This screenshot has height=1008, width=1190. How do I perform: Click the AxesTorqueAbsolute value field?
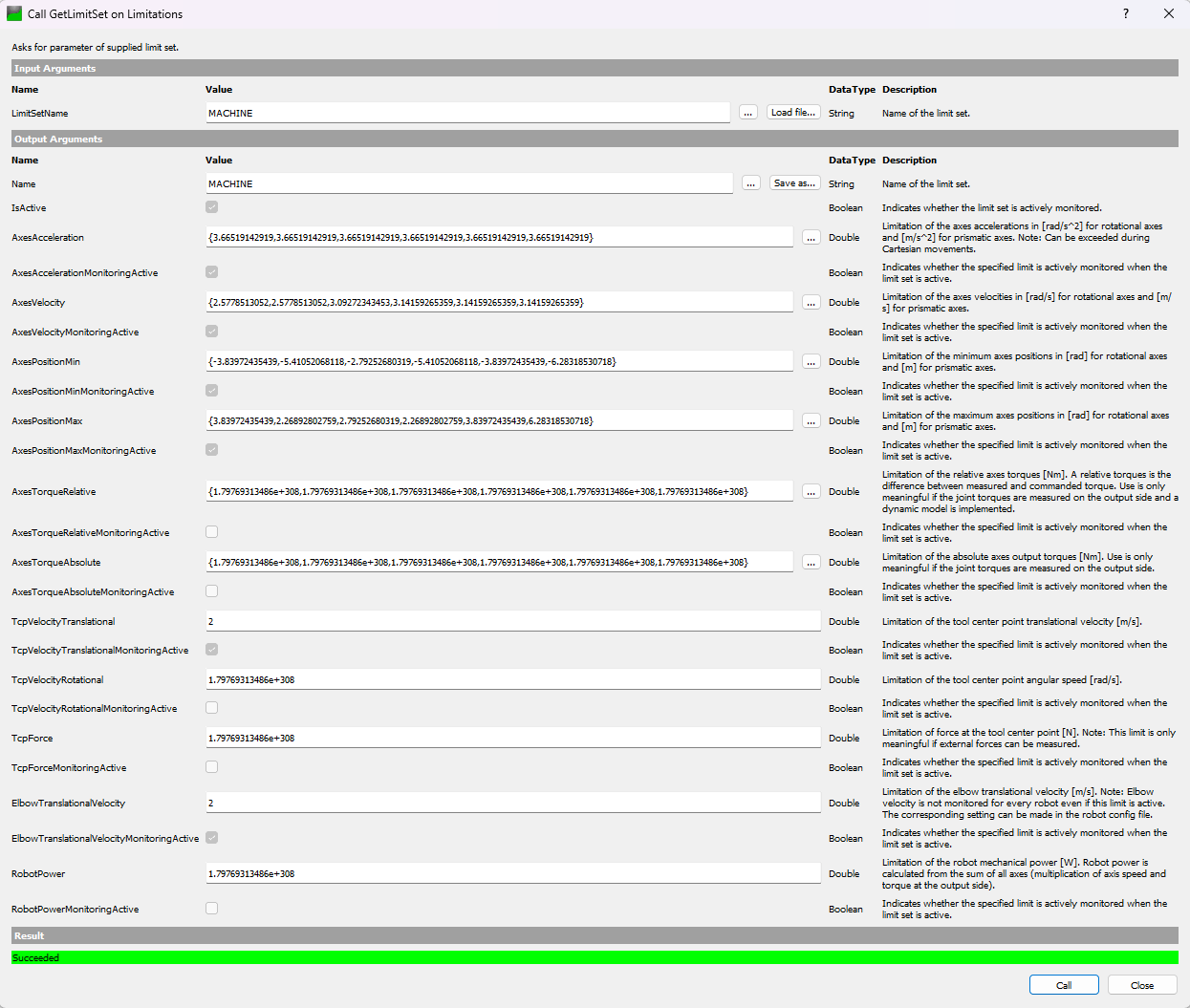pyautogui.click(x=500, y=562)
